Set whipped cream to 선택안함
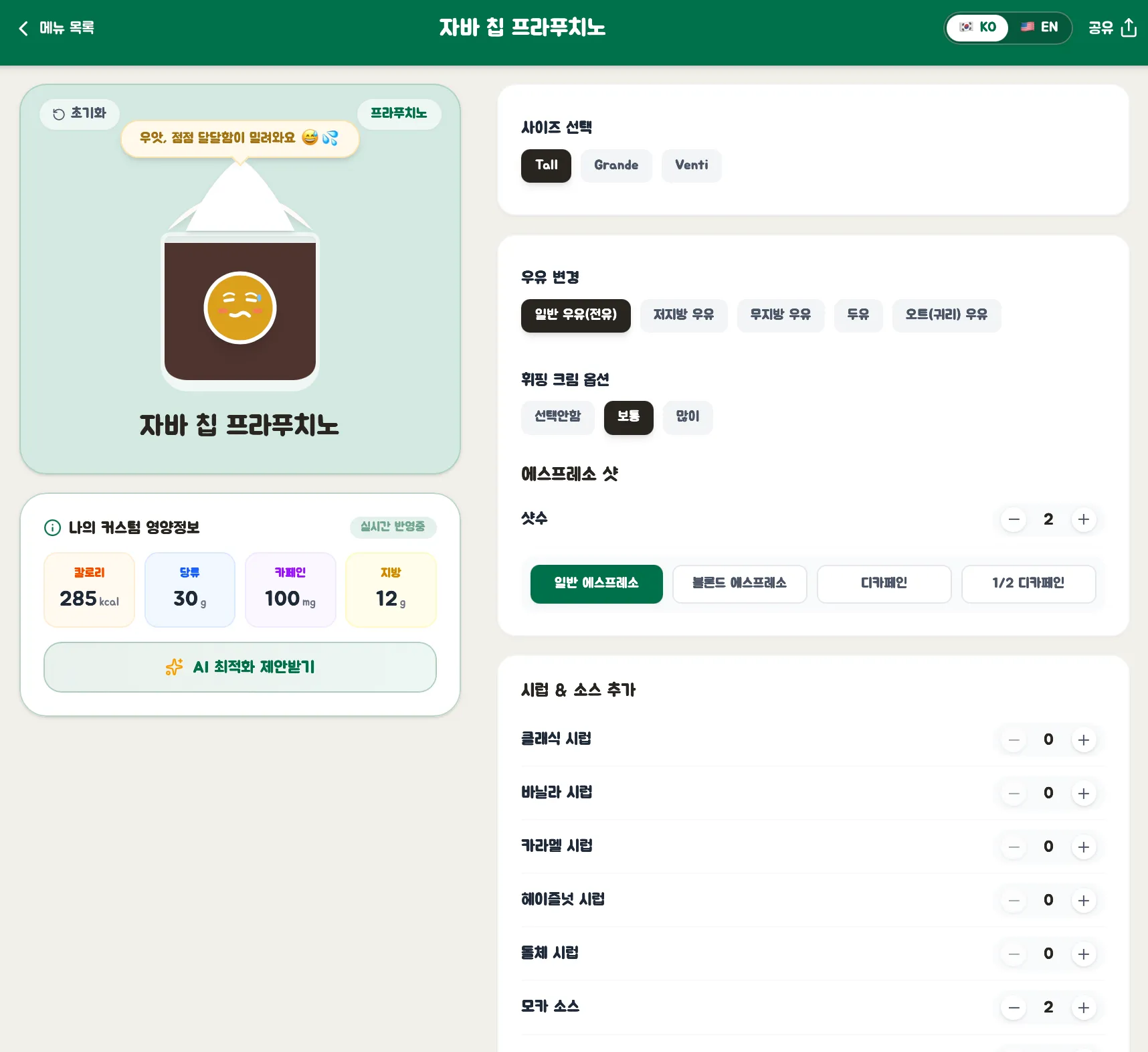 (558, 418)
